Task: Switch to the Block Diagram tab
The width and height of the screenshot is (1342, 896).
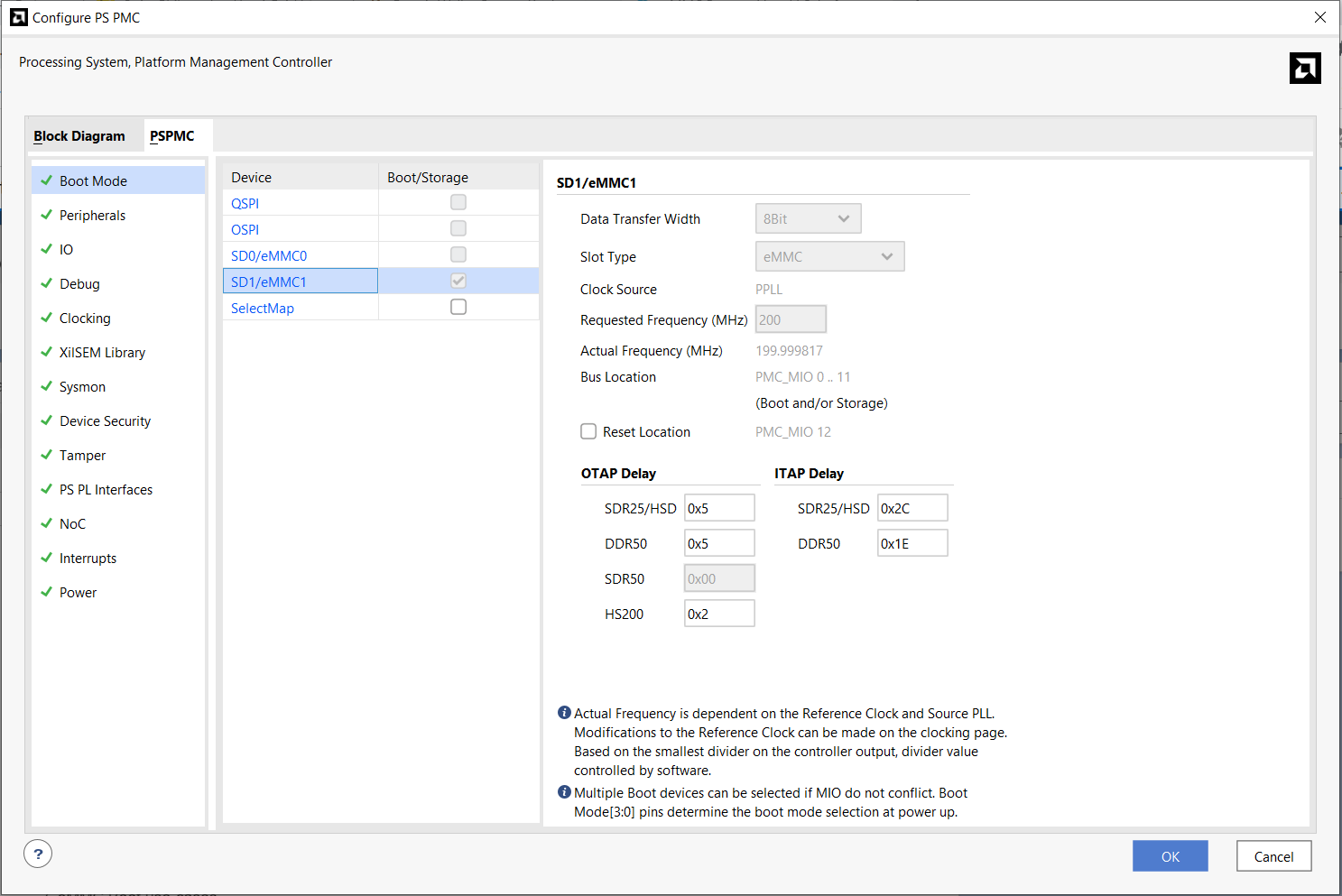Action: [x=79, y=136]
